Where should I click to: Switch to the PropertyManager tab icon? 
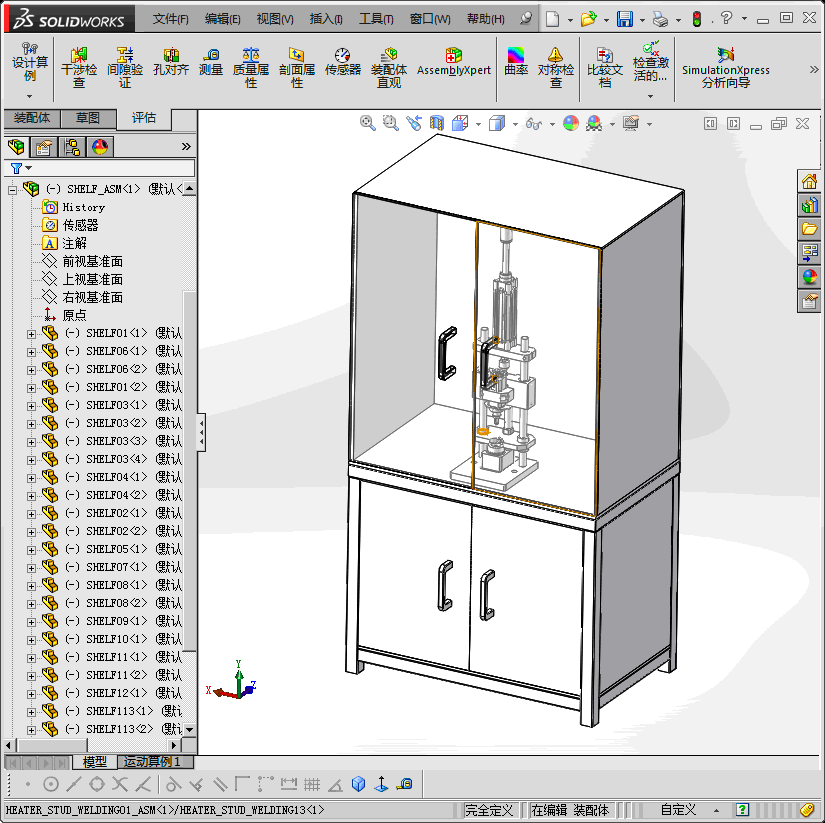pos(44,147)
